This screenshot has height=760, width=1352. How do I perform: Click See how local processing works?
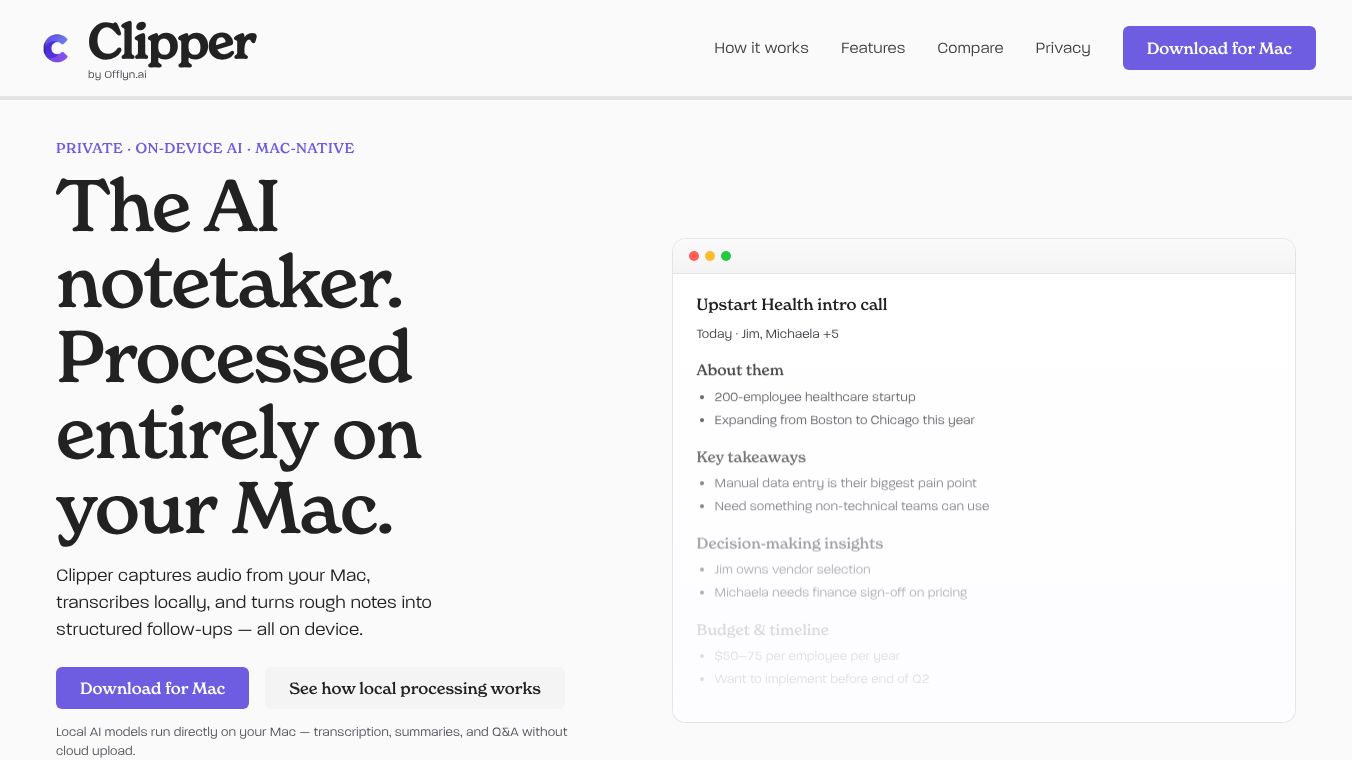[415, 688]
